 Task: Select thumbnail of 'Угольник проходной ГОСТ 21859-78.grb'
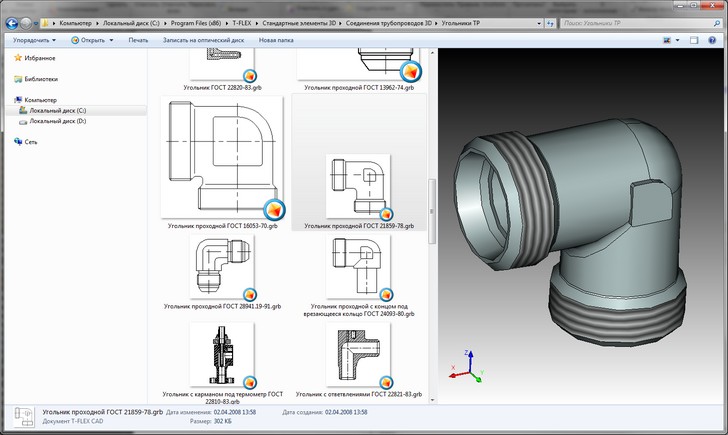pos(358,186)
